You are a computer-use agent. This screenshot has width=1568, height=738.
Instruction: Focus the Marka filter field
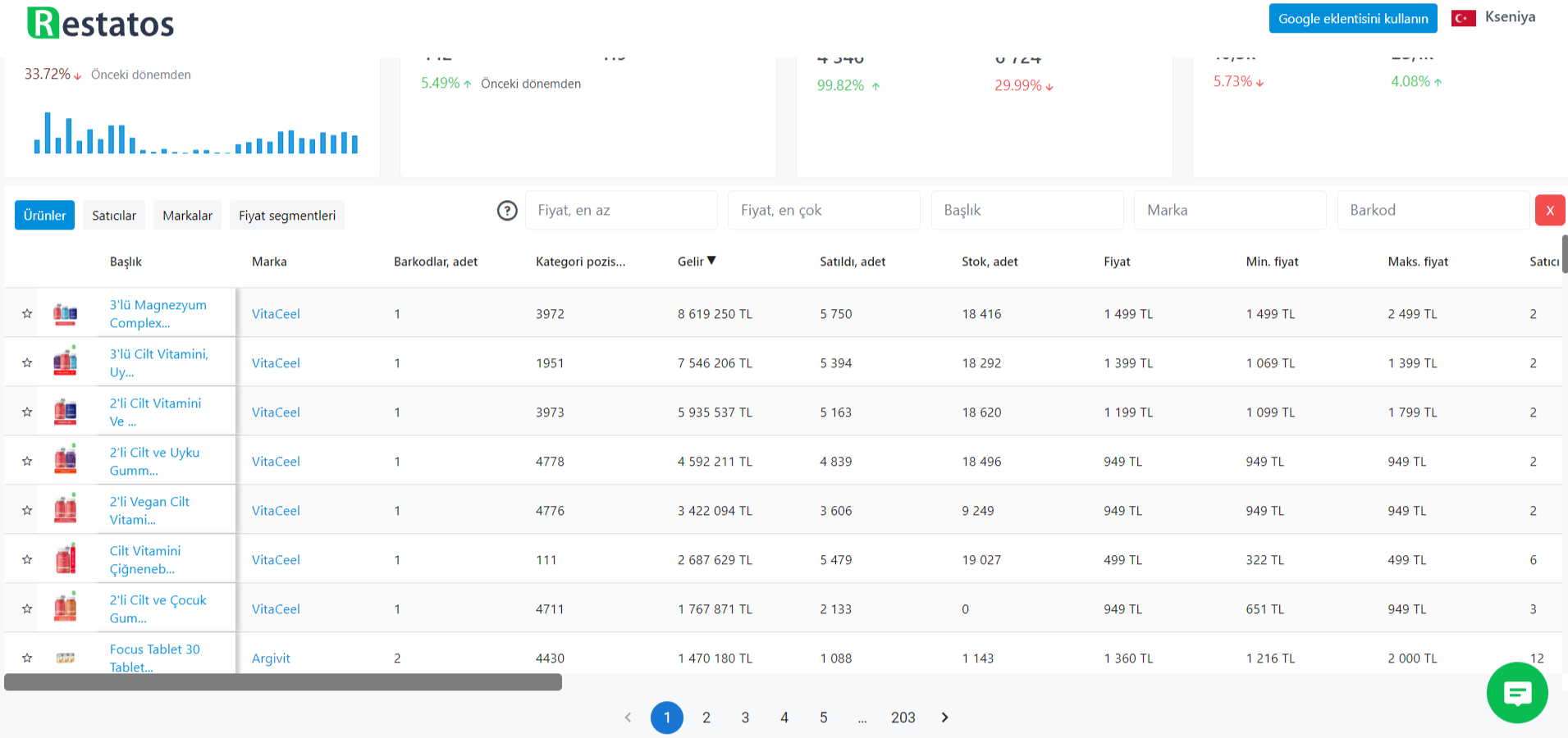click(1230, 211)
